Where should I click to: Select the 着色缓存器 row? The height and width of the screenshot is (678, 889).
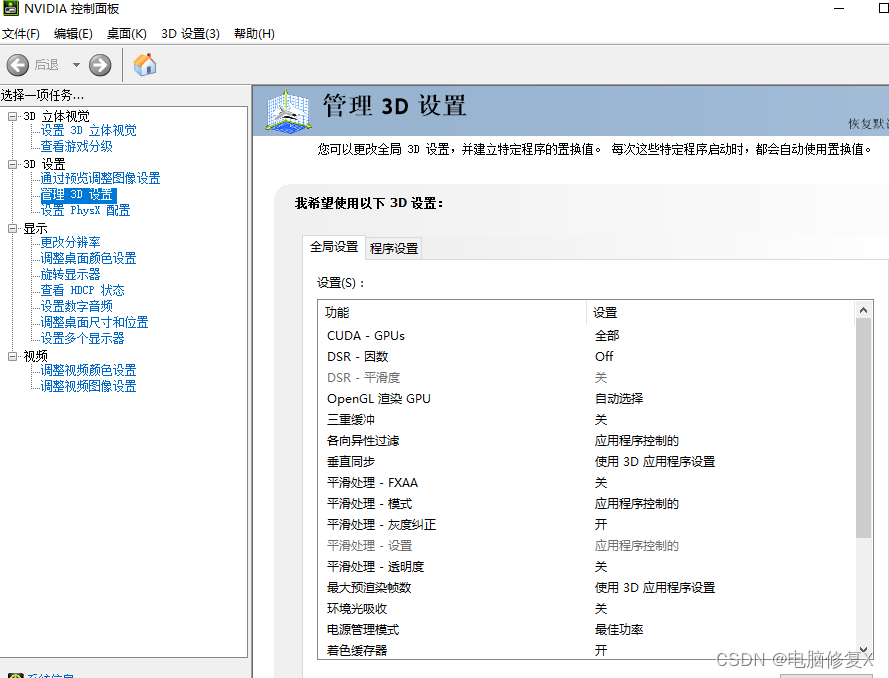click(587, 650)
